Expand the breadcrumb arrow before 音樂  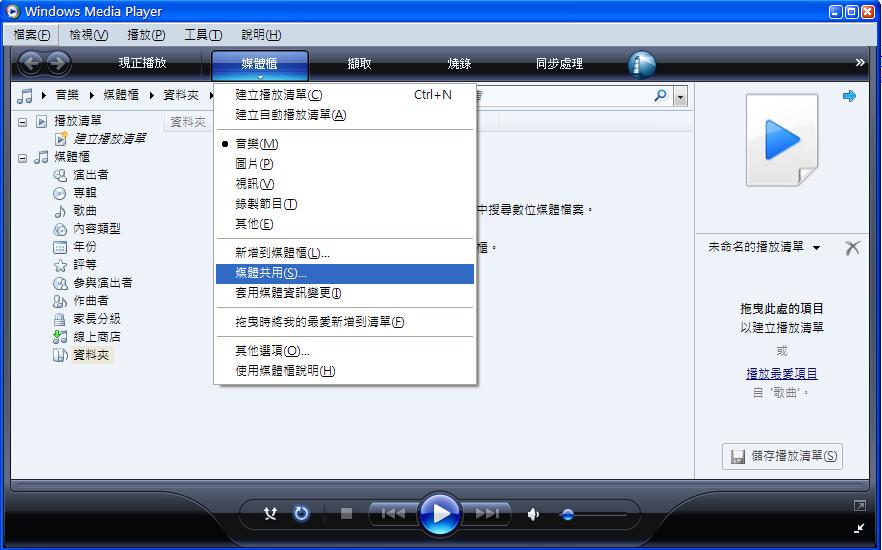[44, 96]
